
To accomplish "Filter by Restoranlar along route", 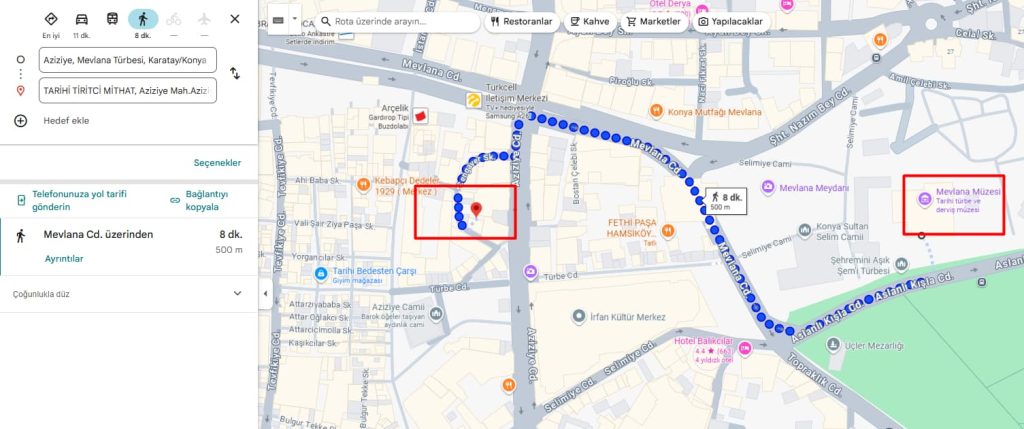I will [522, 22].
